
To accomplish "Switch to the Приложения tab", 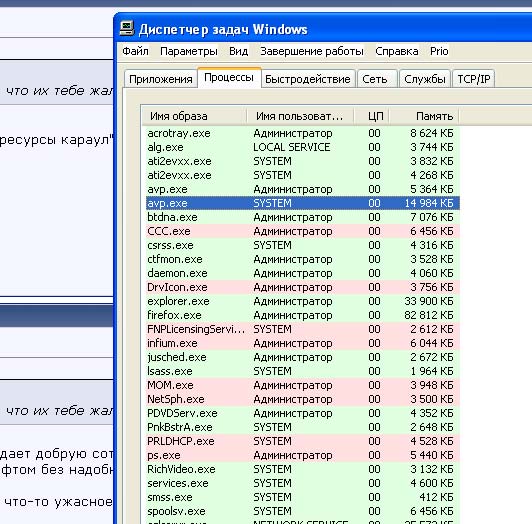I will tap(161, 79).
